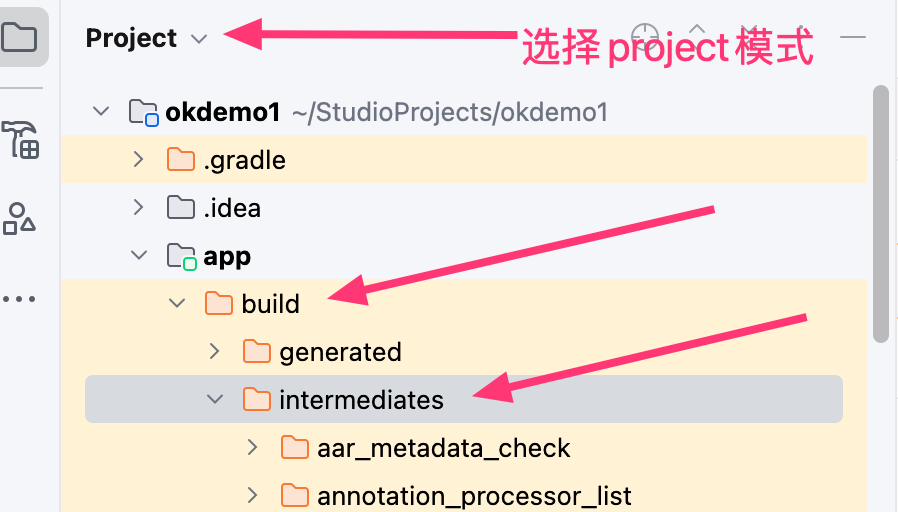Viewport: 898px width, 512px height.
Task: Open More tool windows ellipsis
Action: tap(20, 298)
